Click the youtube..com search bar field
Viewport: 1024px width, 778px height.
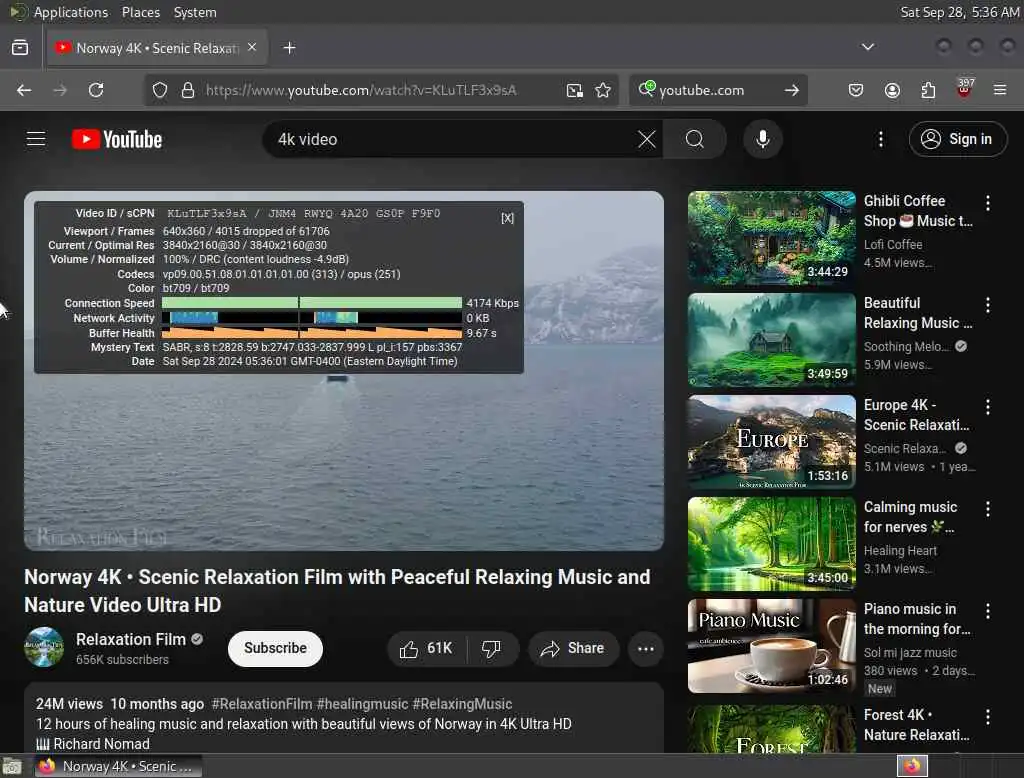718,90
